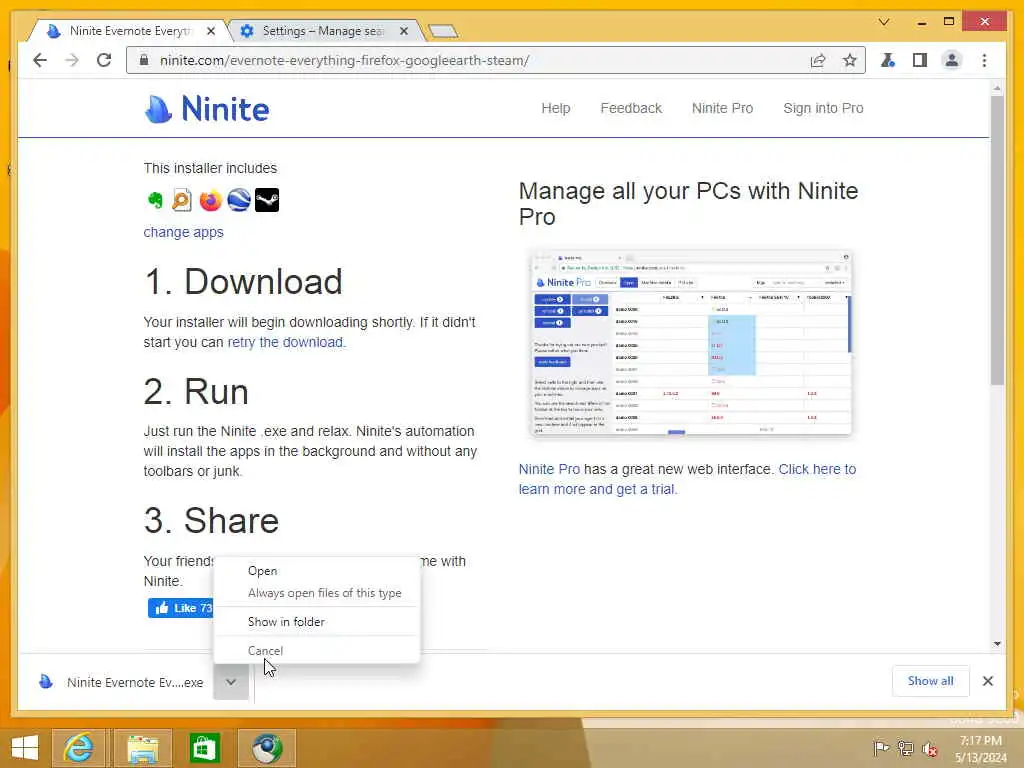Go back to the previous page
Image resolution: width=1024 pixels, height=768 pixels.
40,61
